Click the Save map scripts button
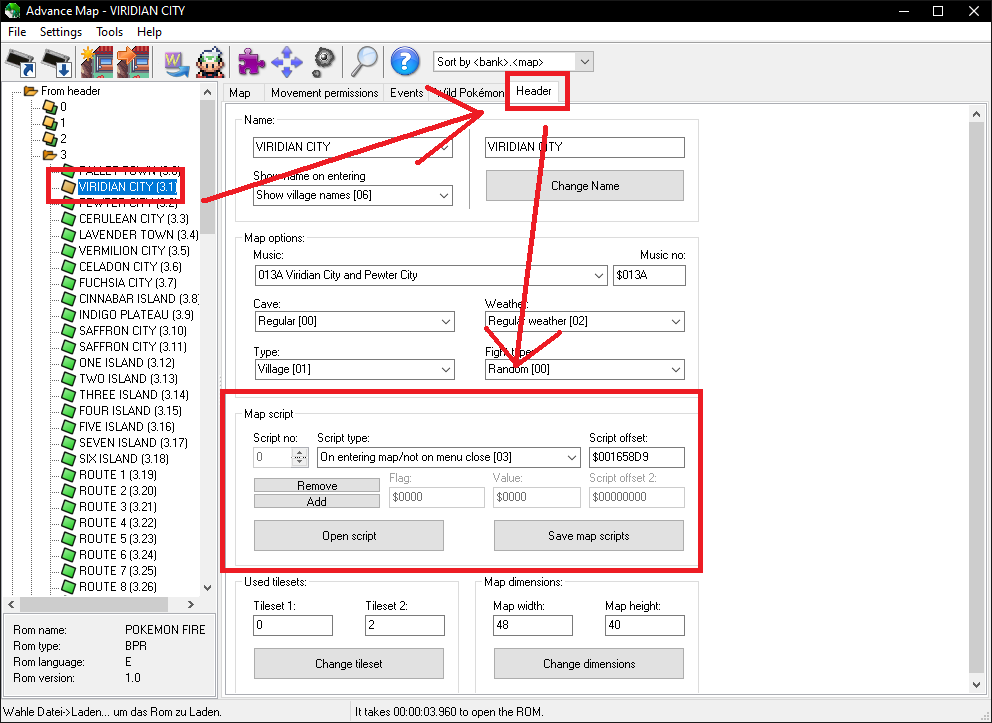The height and width of the screenshot is (723, 992). click(588, 536)
